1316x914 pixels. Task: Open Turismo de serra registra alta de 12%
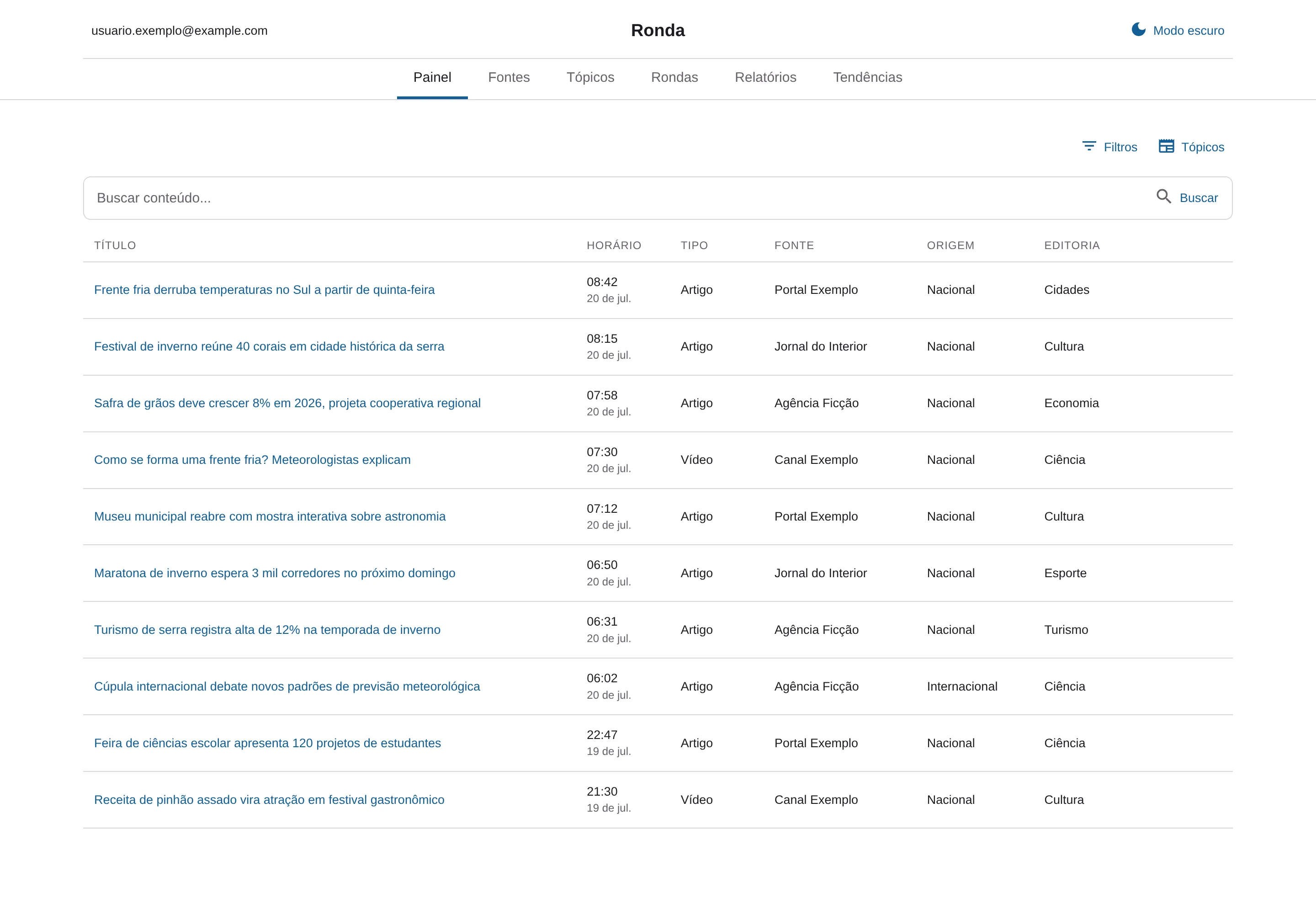pos(267,630)
